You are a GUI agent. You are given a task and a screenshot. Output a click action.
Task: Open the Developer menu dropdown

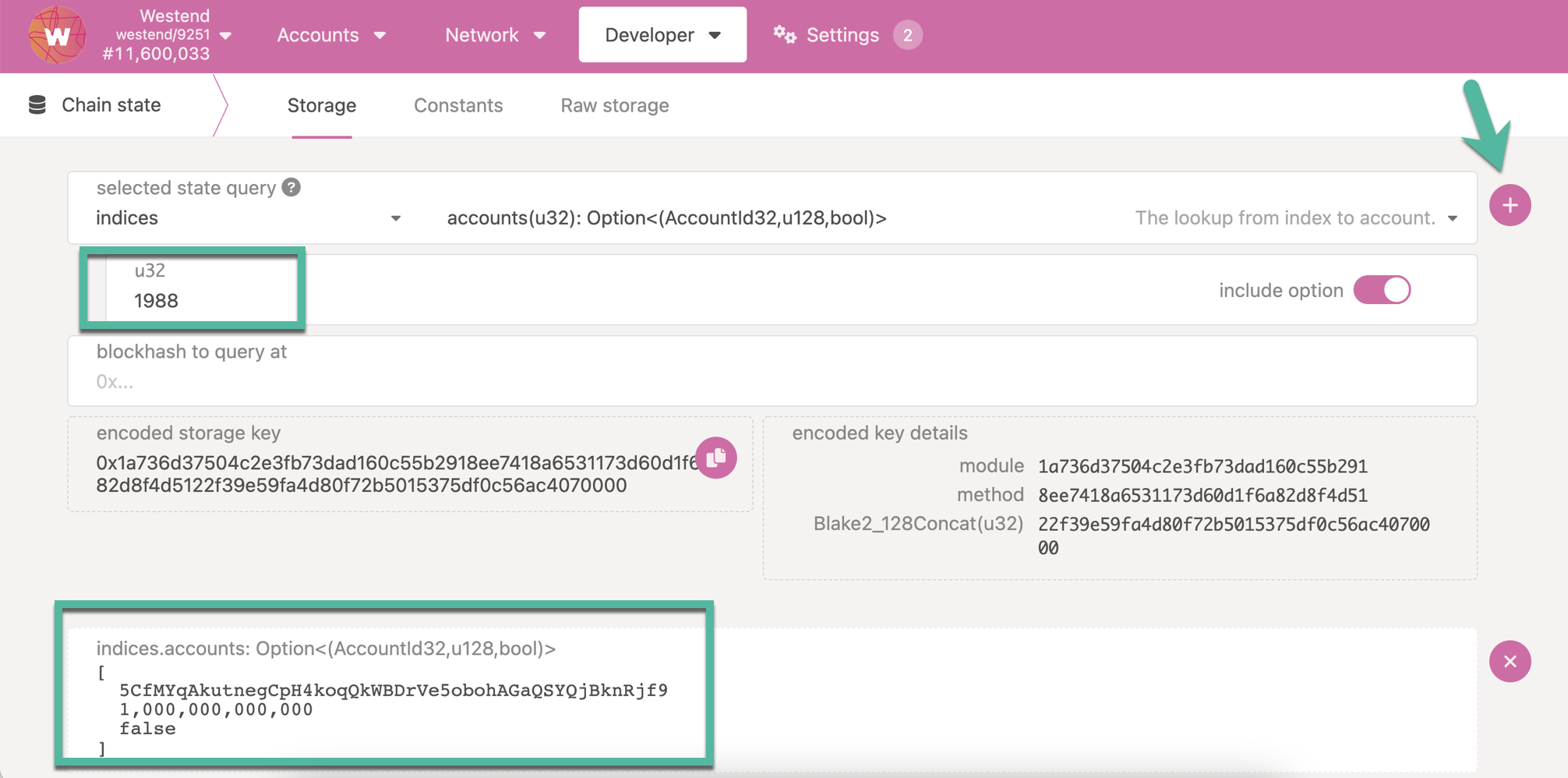click(x=662, y=35)
